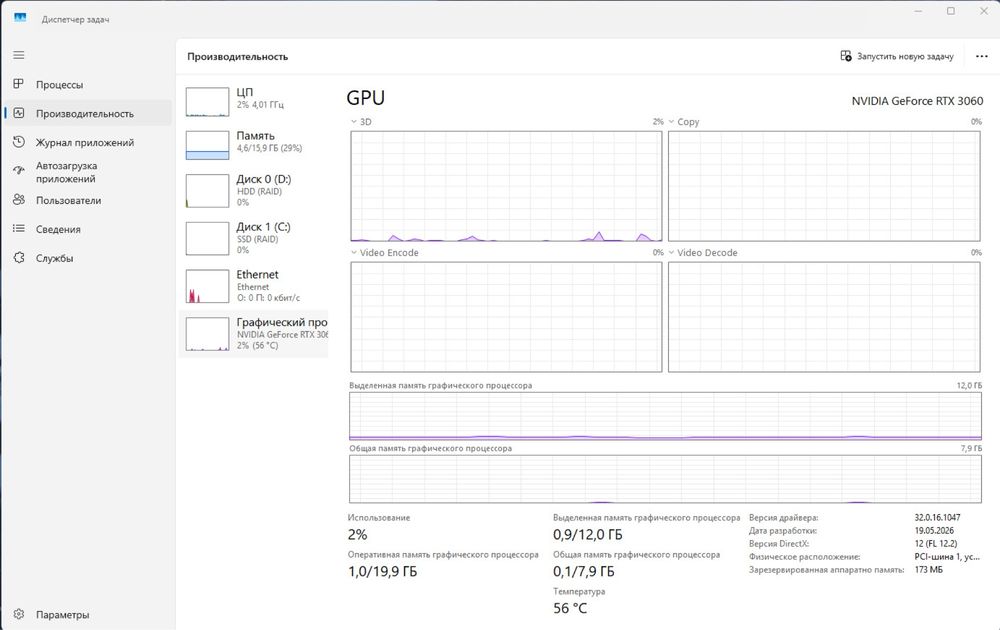This screenshot has height=630, width=1000.
Task: Open the Службы puzzle icon
Action: click(x=18, y=258)
